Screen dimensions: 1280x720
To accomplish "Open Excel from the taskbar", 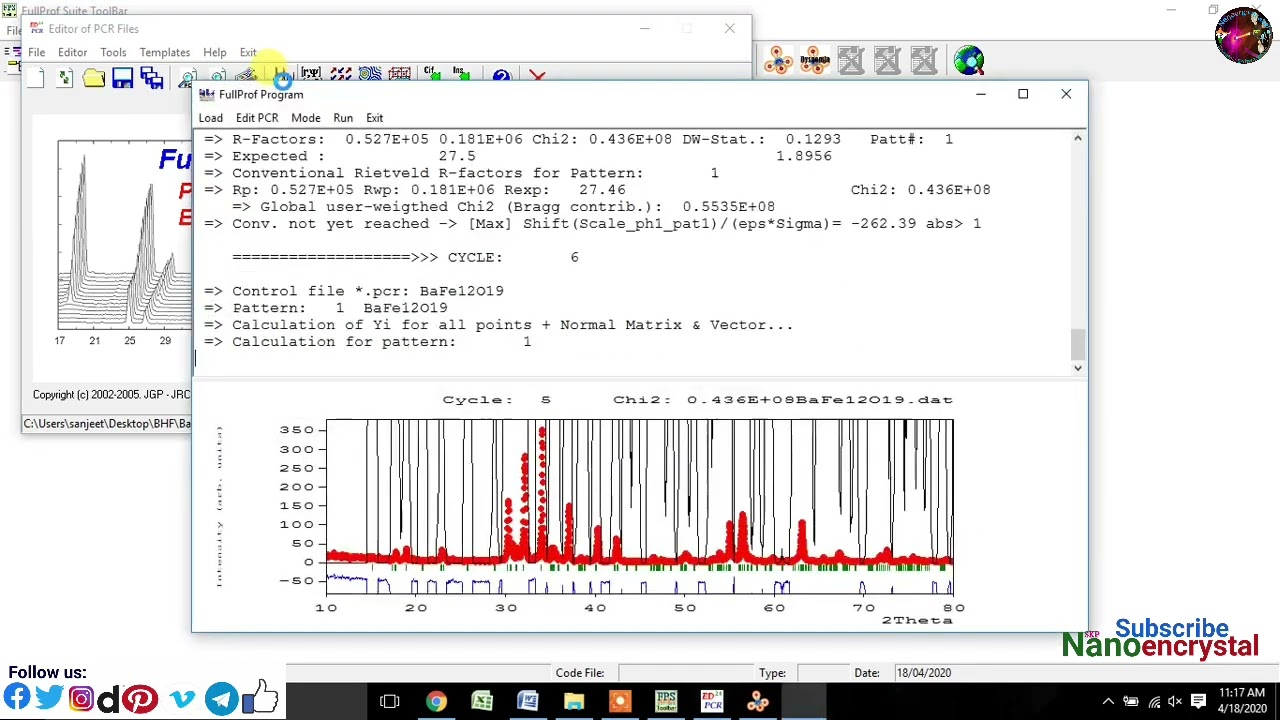I will (482, 701).
